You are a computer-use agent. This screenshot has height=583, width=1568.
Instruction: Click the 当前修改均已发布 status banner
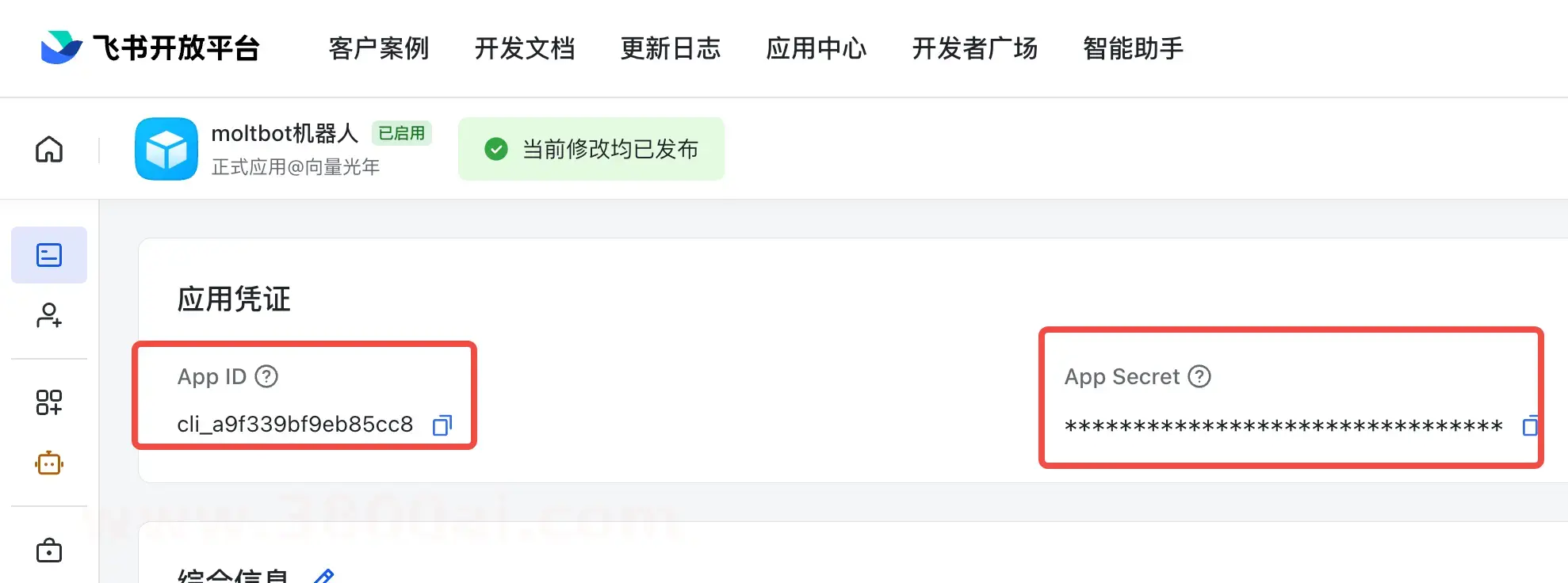591,149
